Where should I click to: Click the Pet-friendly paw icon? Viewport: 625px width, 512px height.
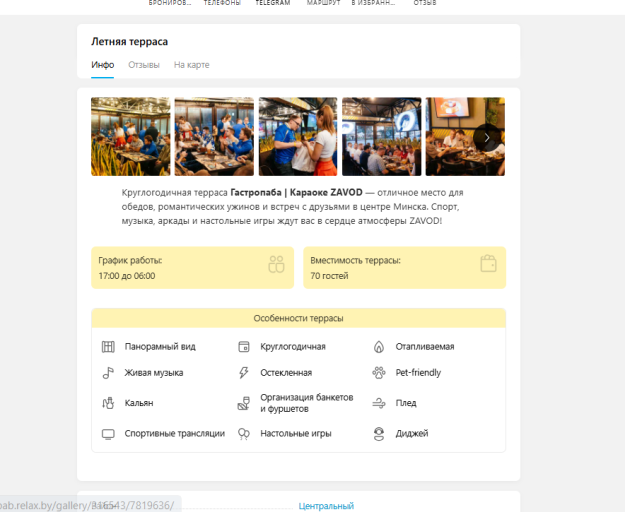pyautogui.click(x=379, y=373)
